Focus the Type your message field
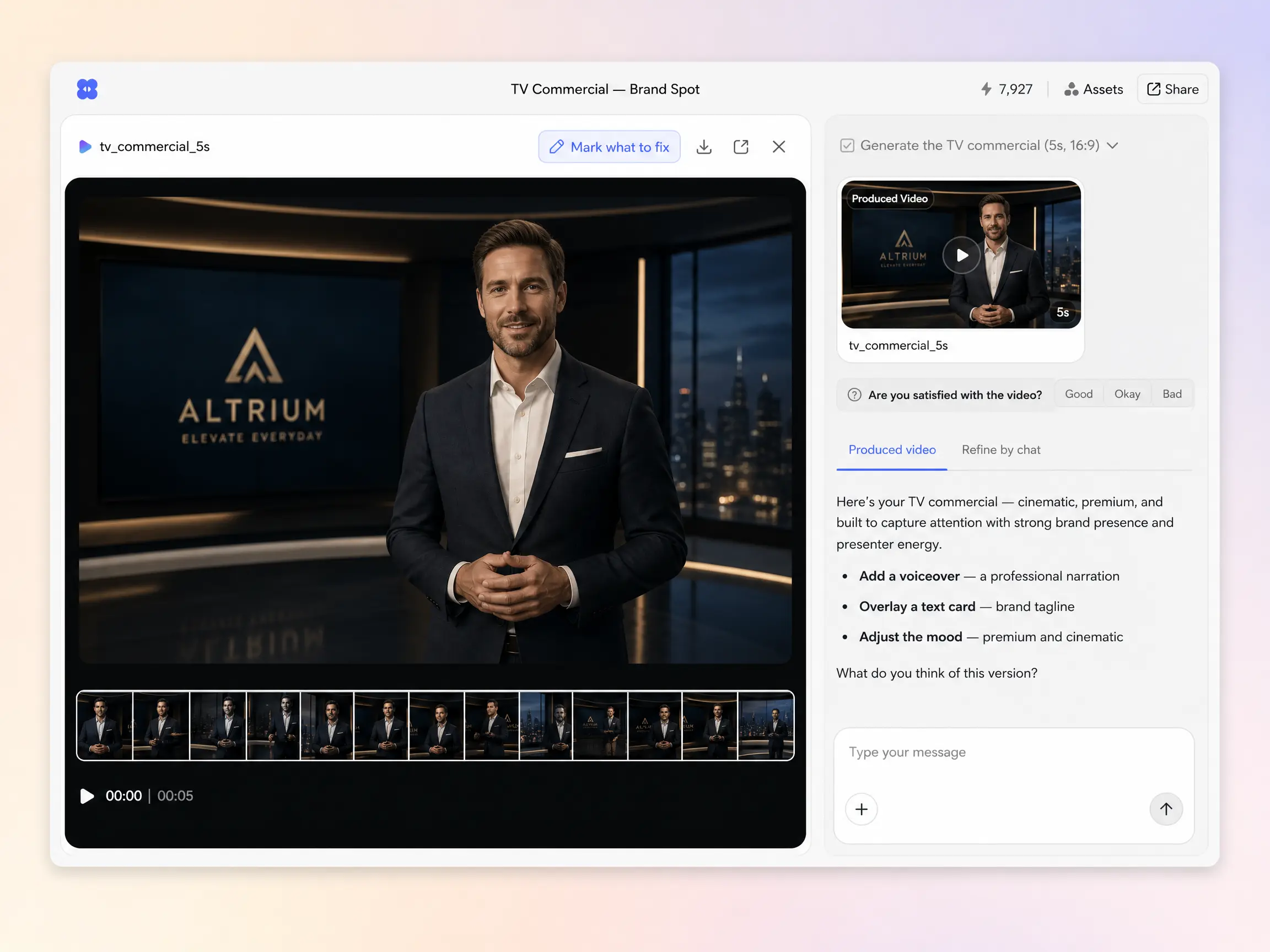This screenshot has height=952, width=1270. click(x=1013, y=753)
